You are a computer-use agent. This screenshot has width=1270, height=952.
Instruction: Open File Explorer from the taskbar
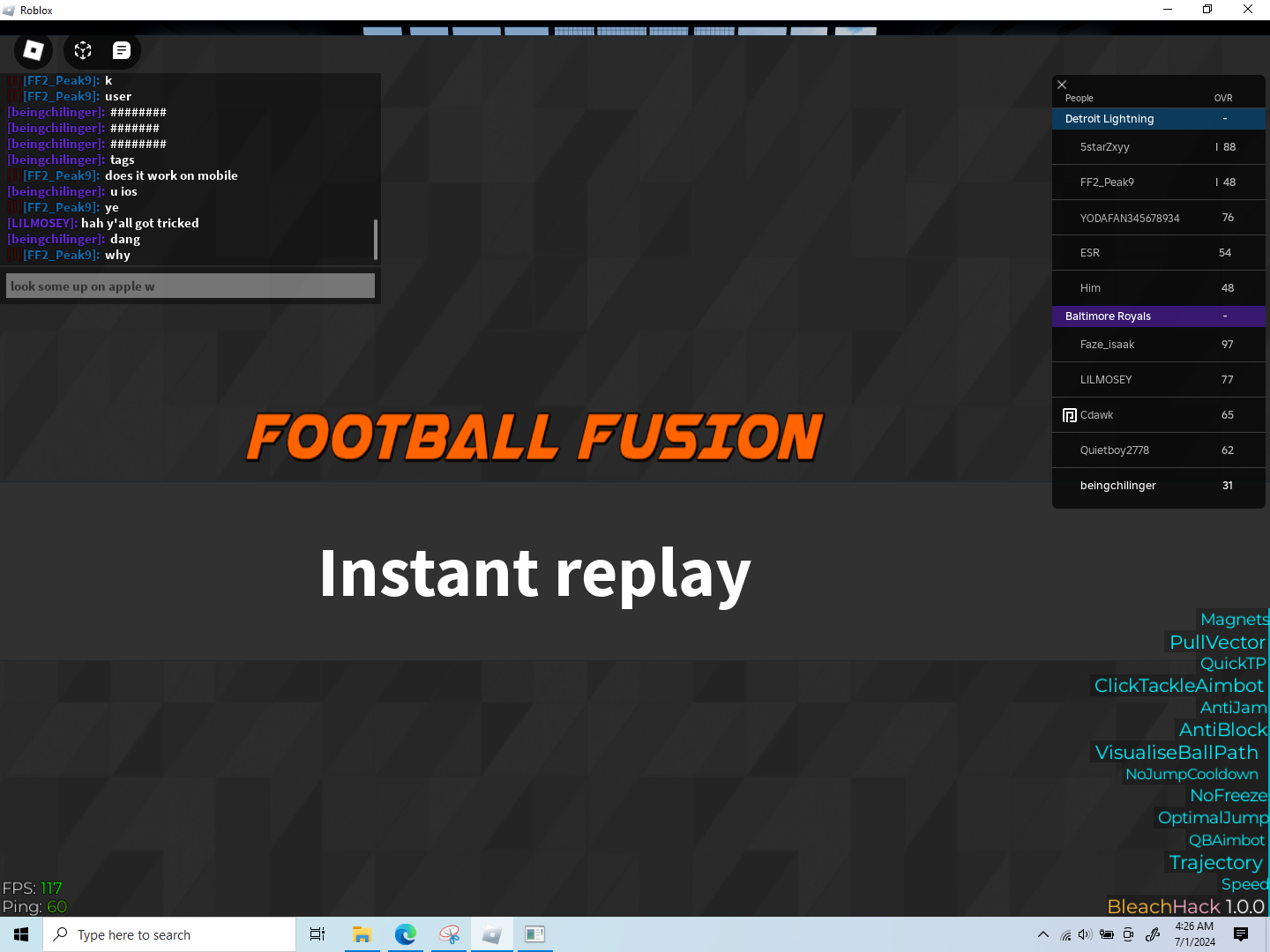point(362,934)
